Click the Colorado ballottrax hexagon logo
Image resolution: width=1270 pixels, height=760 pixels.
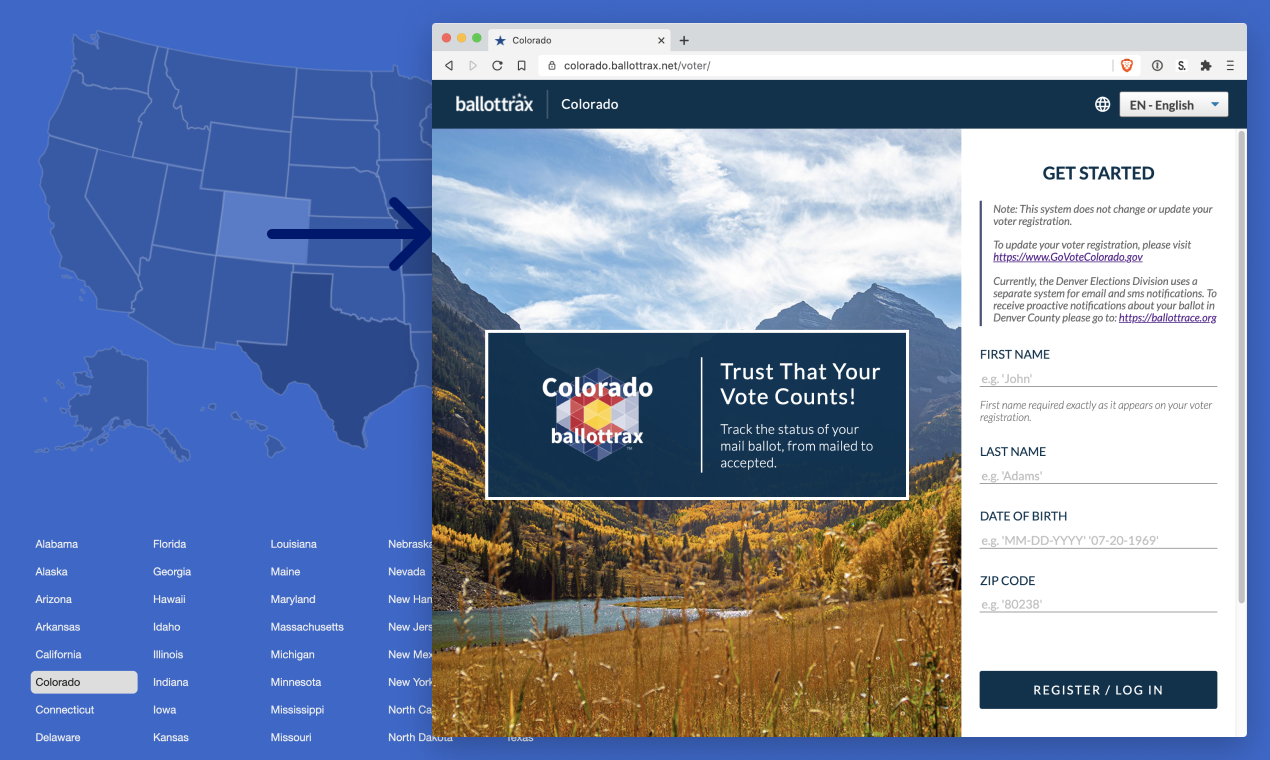(x=597, y=414)
